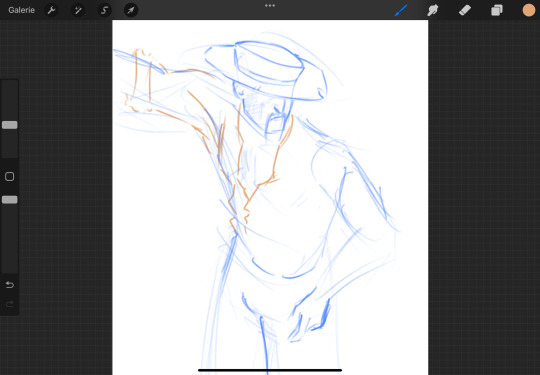Tap the black home indicator bar

pos(270,370)
